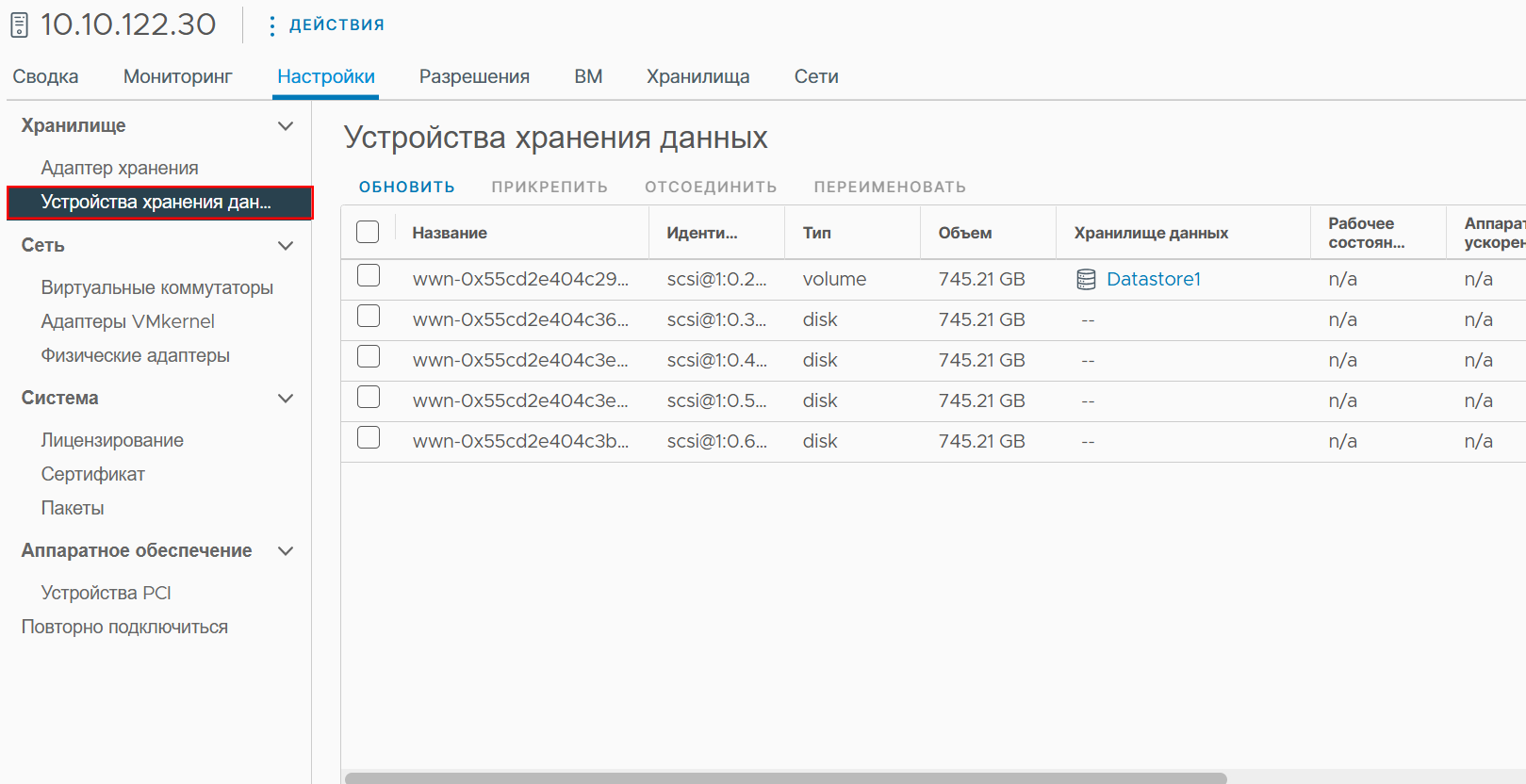Select checkbox for the scsi@1:0.4 disk row

[369, 356]
